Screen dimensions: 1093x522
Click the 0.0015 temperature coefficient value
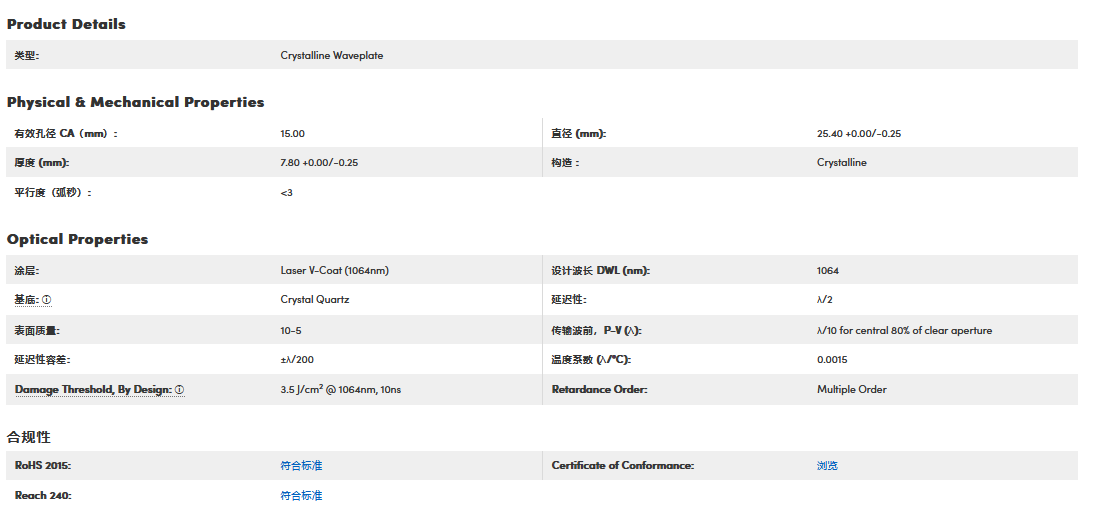coord(832,360)
